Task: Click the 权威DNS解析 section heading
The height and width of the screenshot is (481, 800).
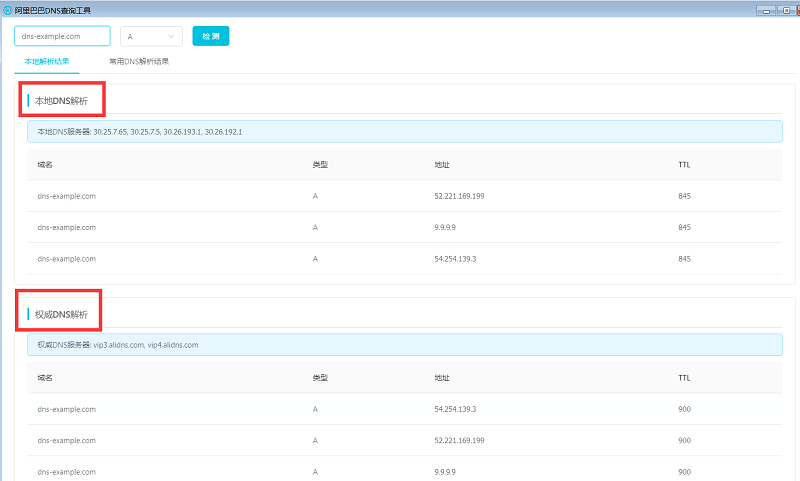Action: [x=61, y=314]
